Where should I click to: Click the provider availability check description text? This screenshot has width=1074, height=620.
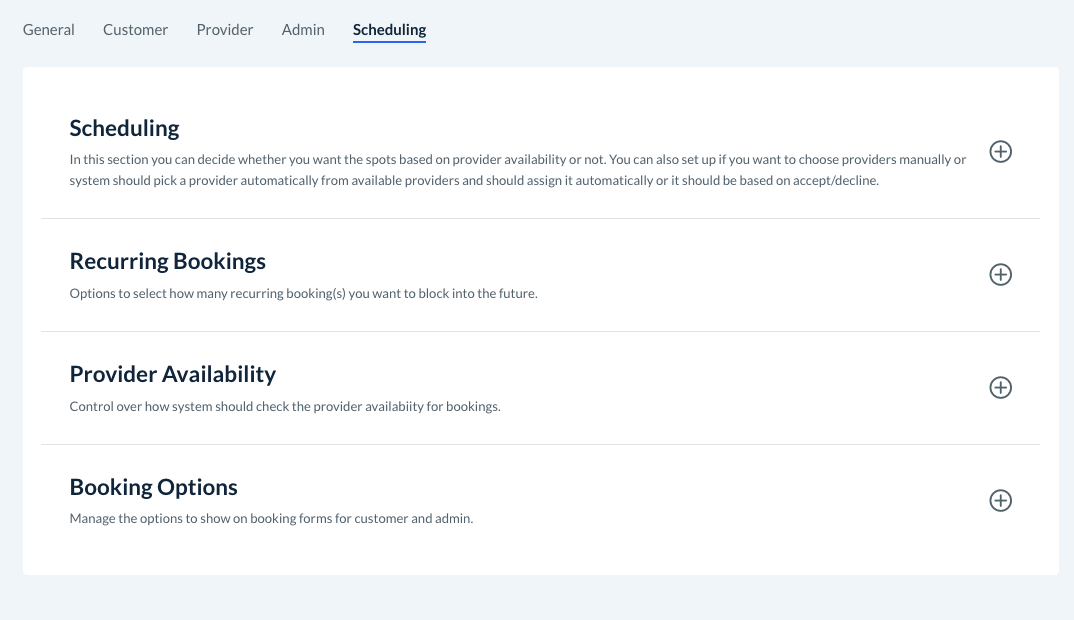(x=284, y=407)
